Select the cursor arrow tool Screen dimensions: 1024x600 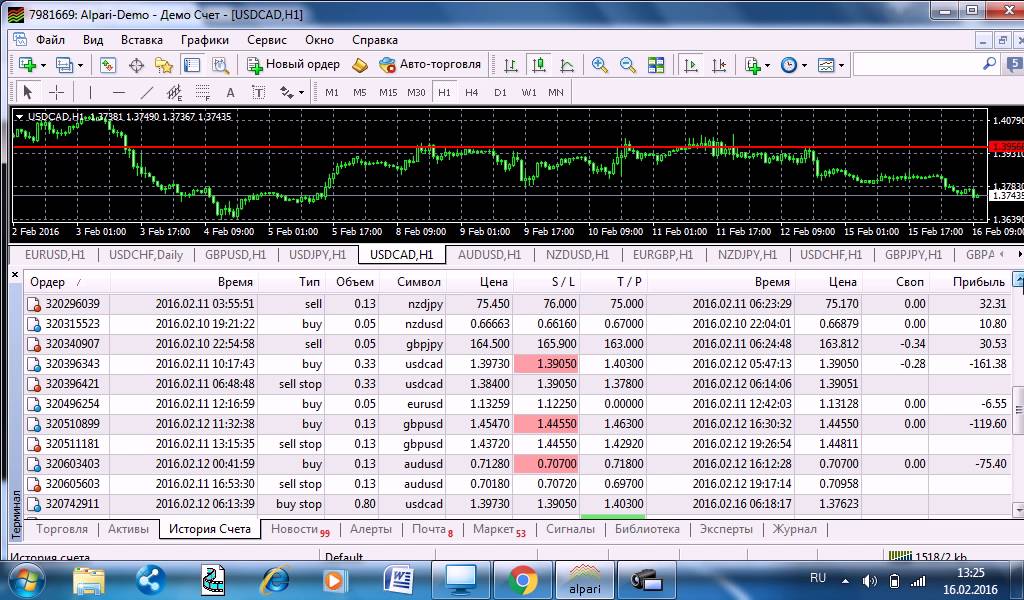[27, 92]
